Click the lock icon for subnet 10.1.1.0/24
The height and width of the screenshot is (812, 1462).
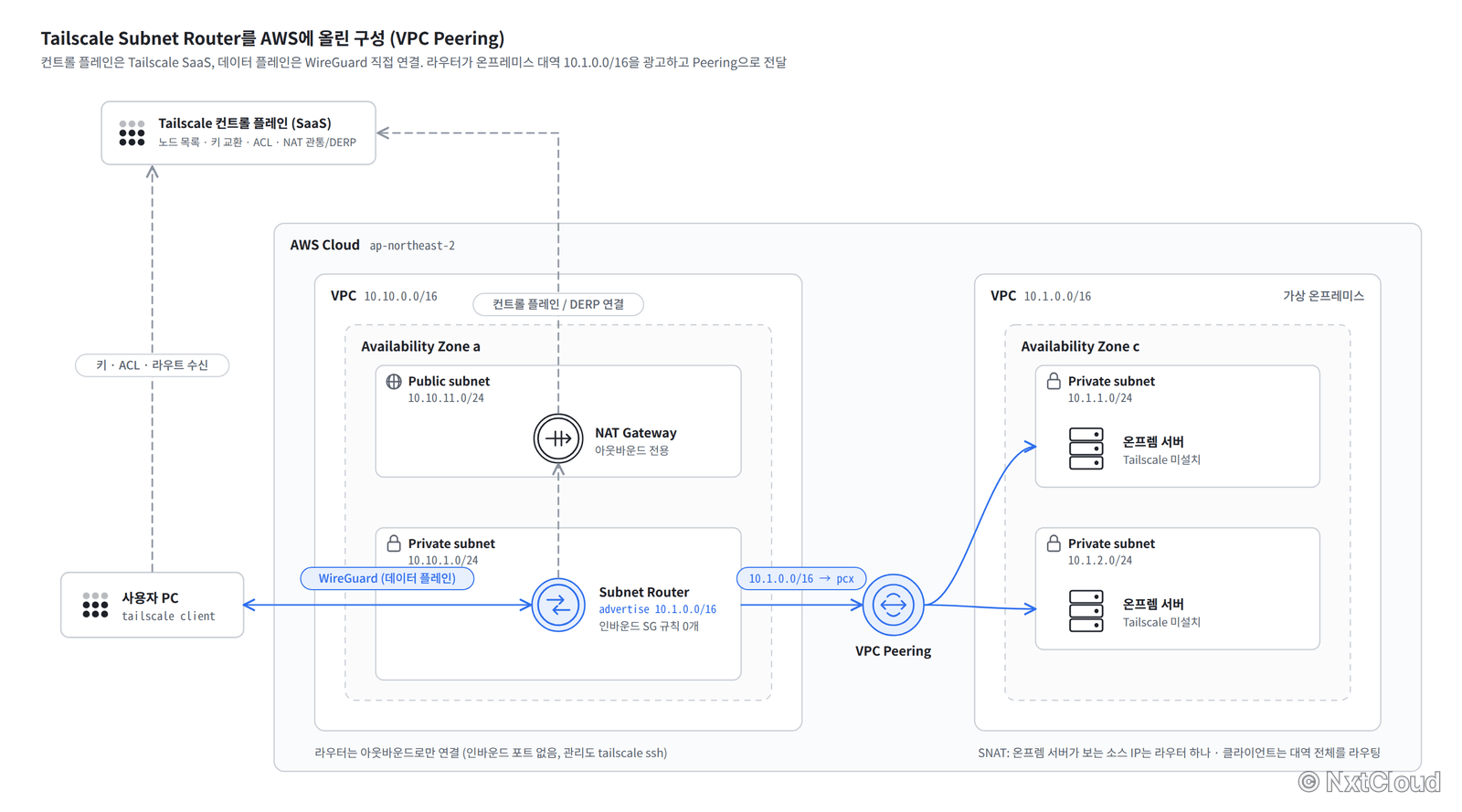click(1054, 381)
